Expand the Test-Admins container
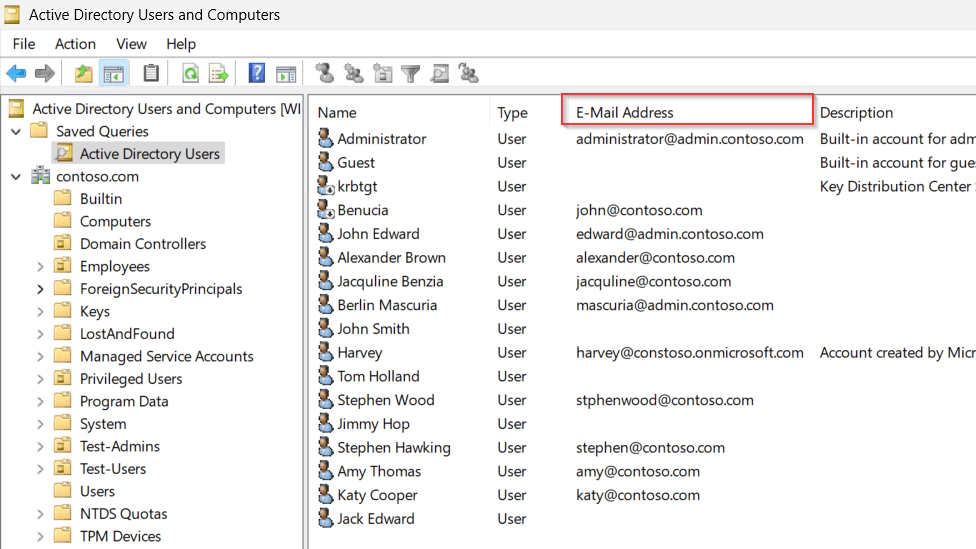Viewport: 976px width, 549px height. pos(40,446)
